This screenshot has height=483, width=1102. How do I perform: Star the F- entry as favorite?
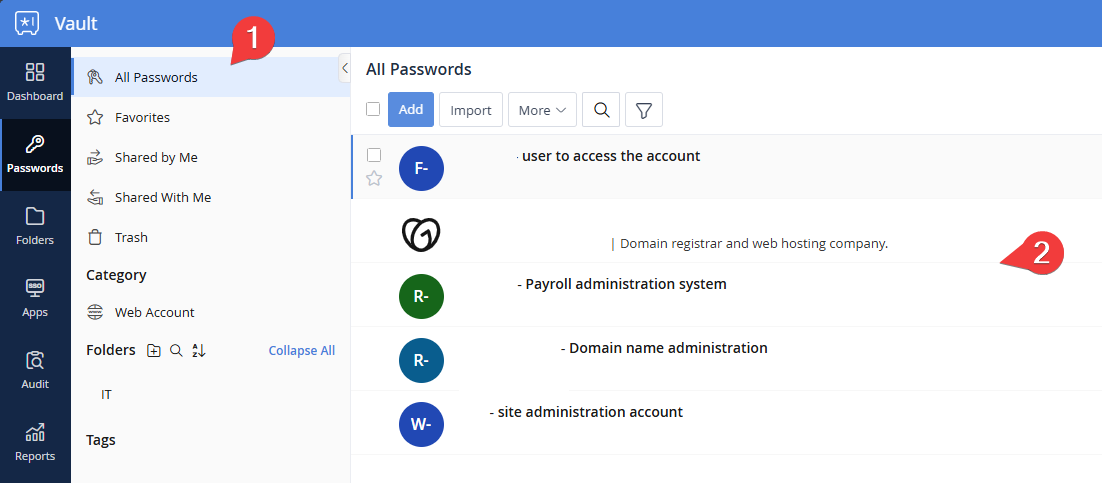click(374, 179)
